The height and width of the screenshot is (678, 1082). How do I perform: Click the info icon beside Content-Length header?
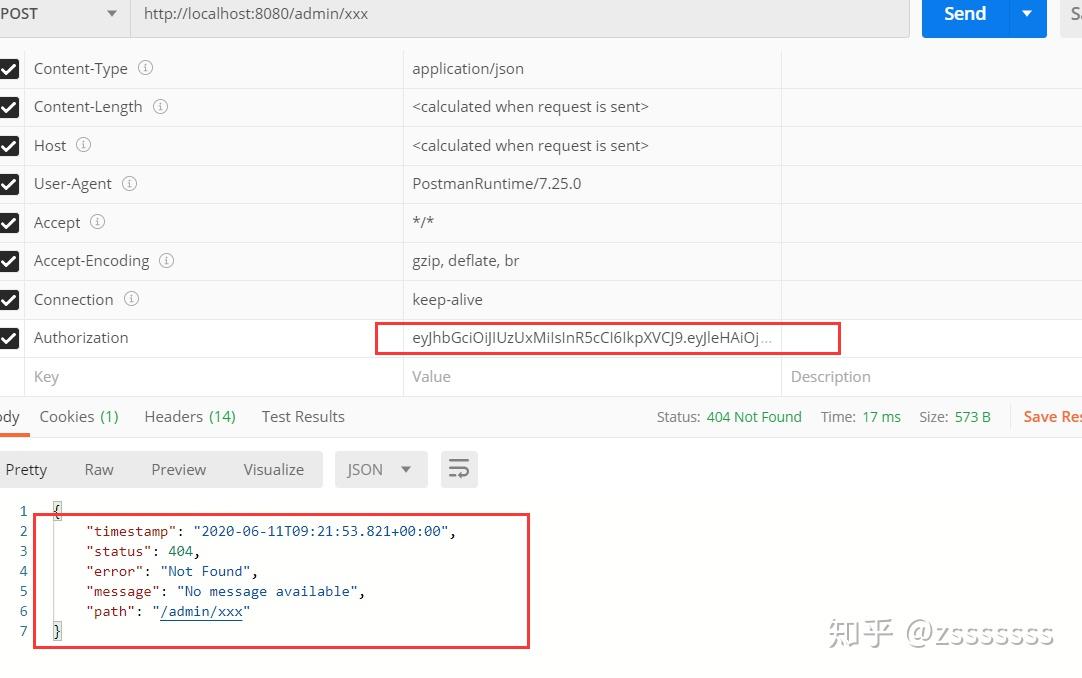pyautogui.click(x=162, y=107)
